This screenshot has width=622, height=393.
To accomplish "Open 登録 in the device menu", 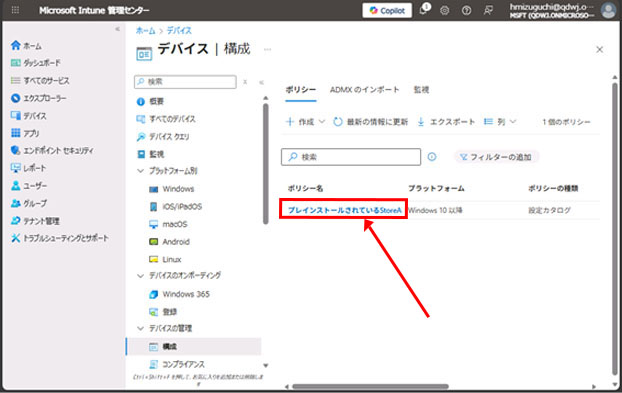I will click(x=163, y=312).
